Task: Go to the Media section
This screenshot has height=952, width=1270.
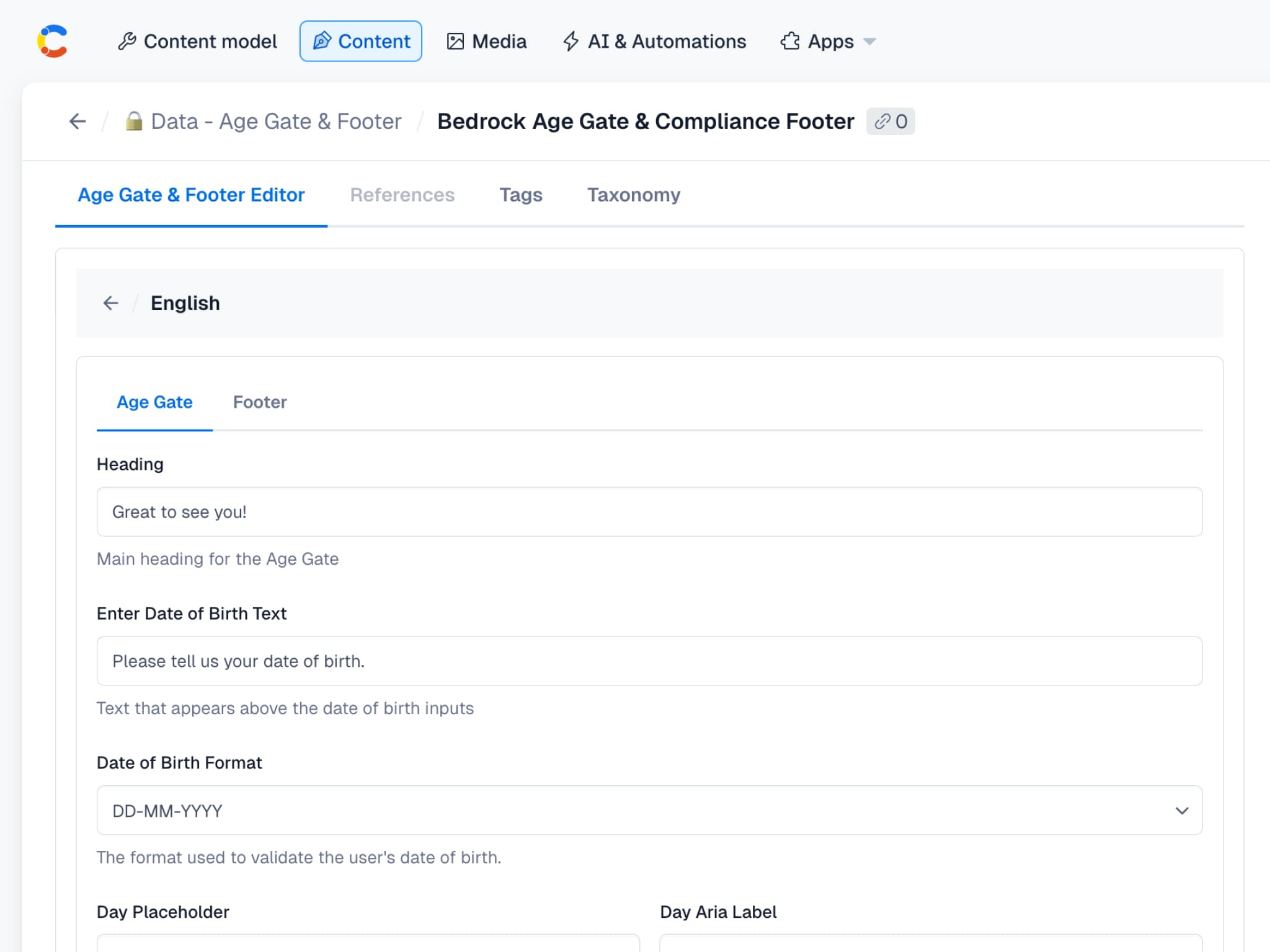Action: (487, 41)
